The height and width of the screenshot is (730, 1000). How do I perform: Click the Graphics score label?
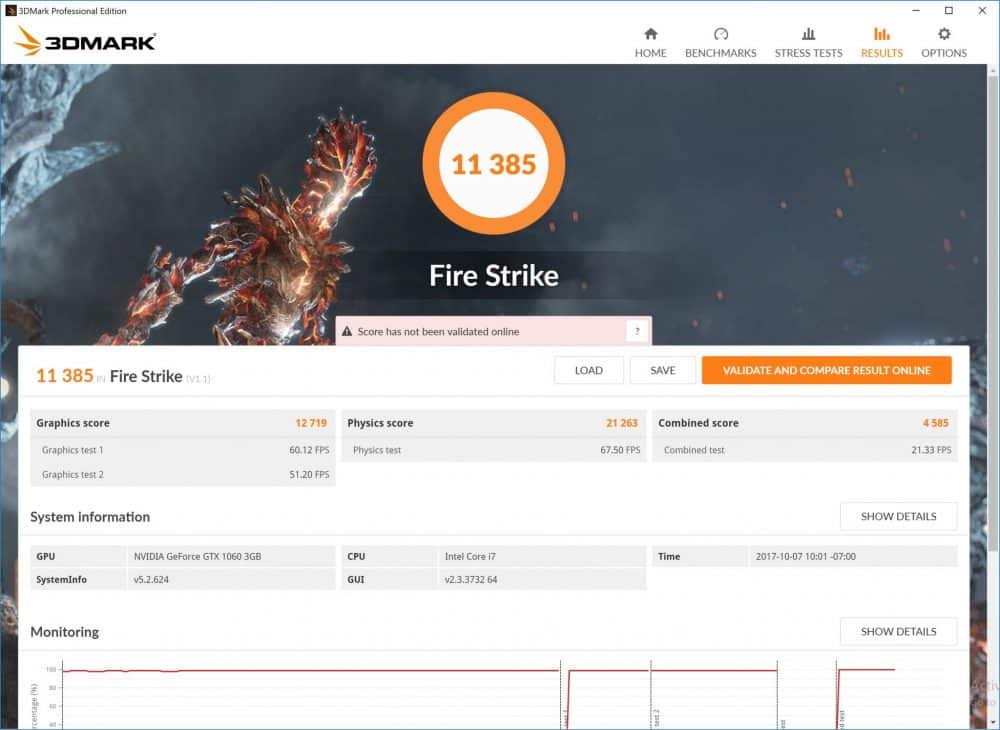pos(73,423)
